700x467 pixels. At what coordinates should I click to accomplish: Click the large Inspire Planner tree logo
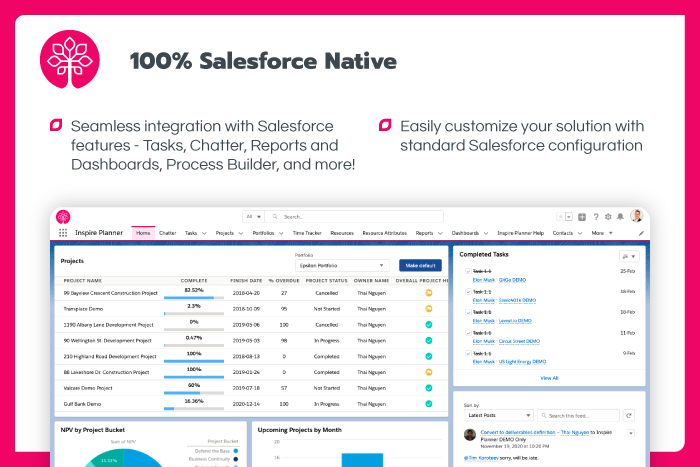coord(70,59)
